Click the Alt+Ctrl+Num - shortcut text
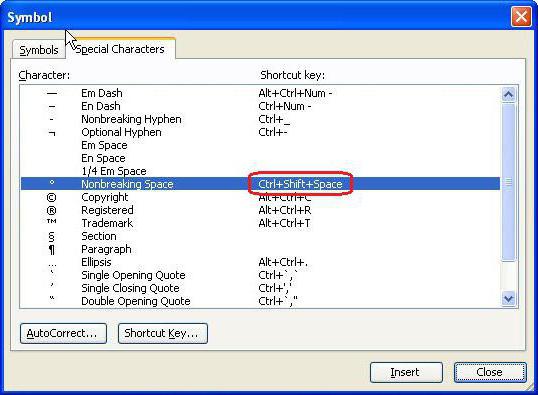538x395 pixels. tap(295, 93)
